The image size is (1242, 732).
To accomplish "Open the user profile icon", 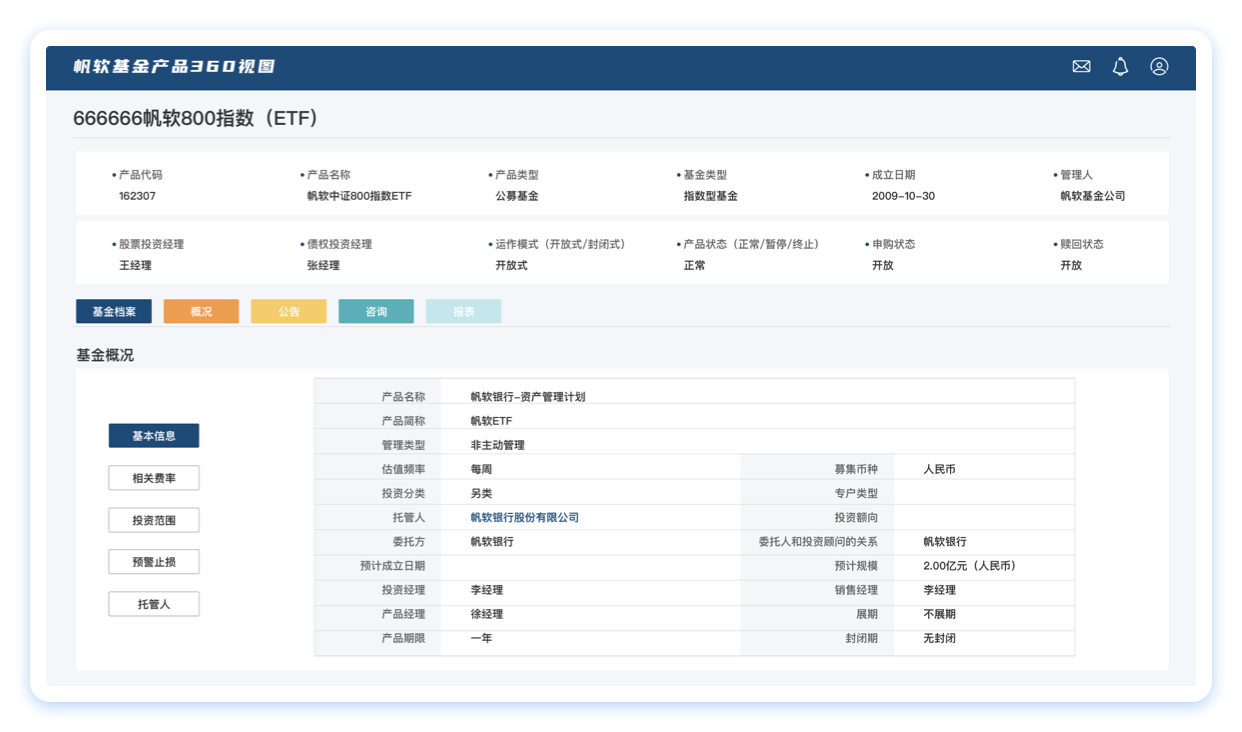I will tap(1159, 67).
